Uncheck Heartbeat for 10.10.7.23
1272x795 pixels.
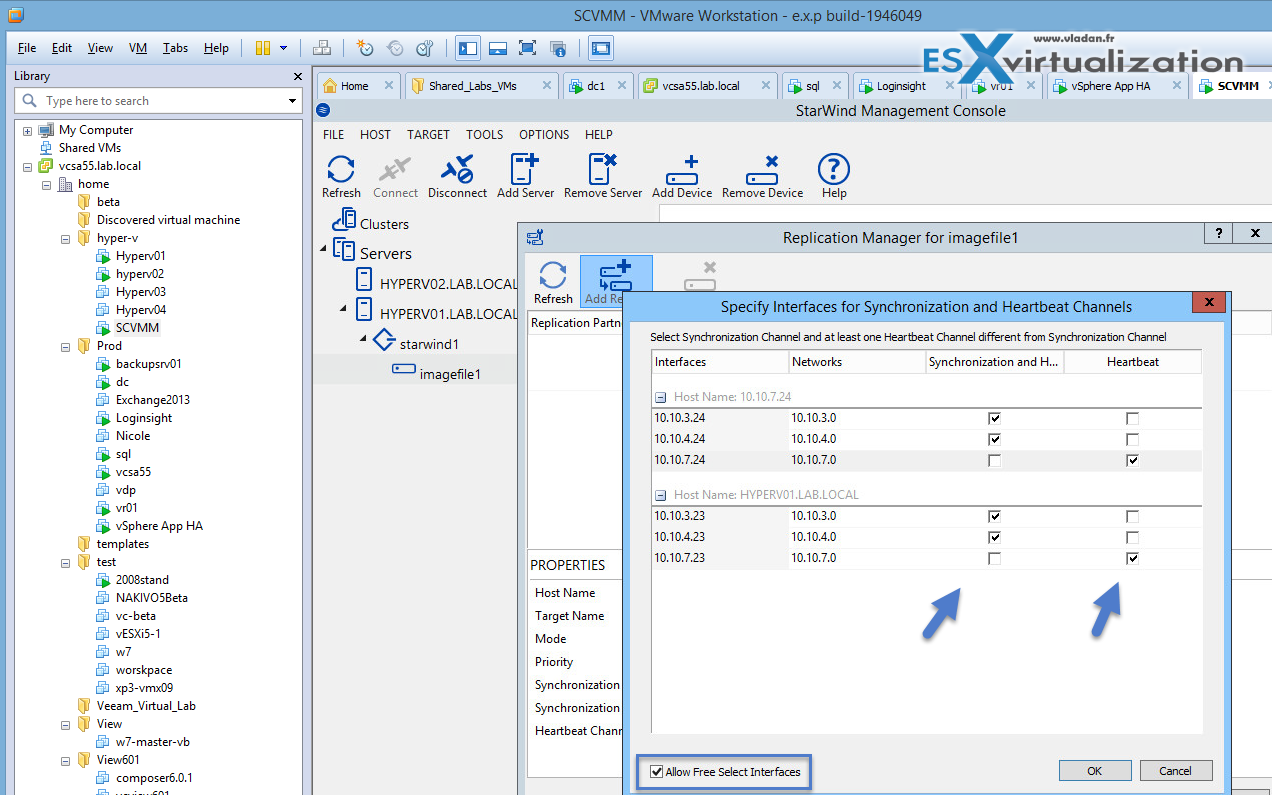coord(1132,558)
